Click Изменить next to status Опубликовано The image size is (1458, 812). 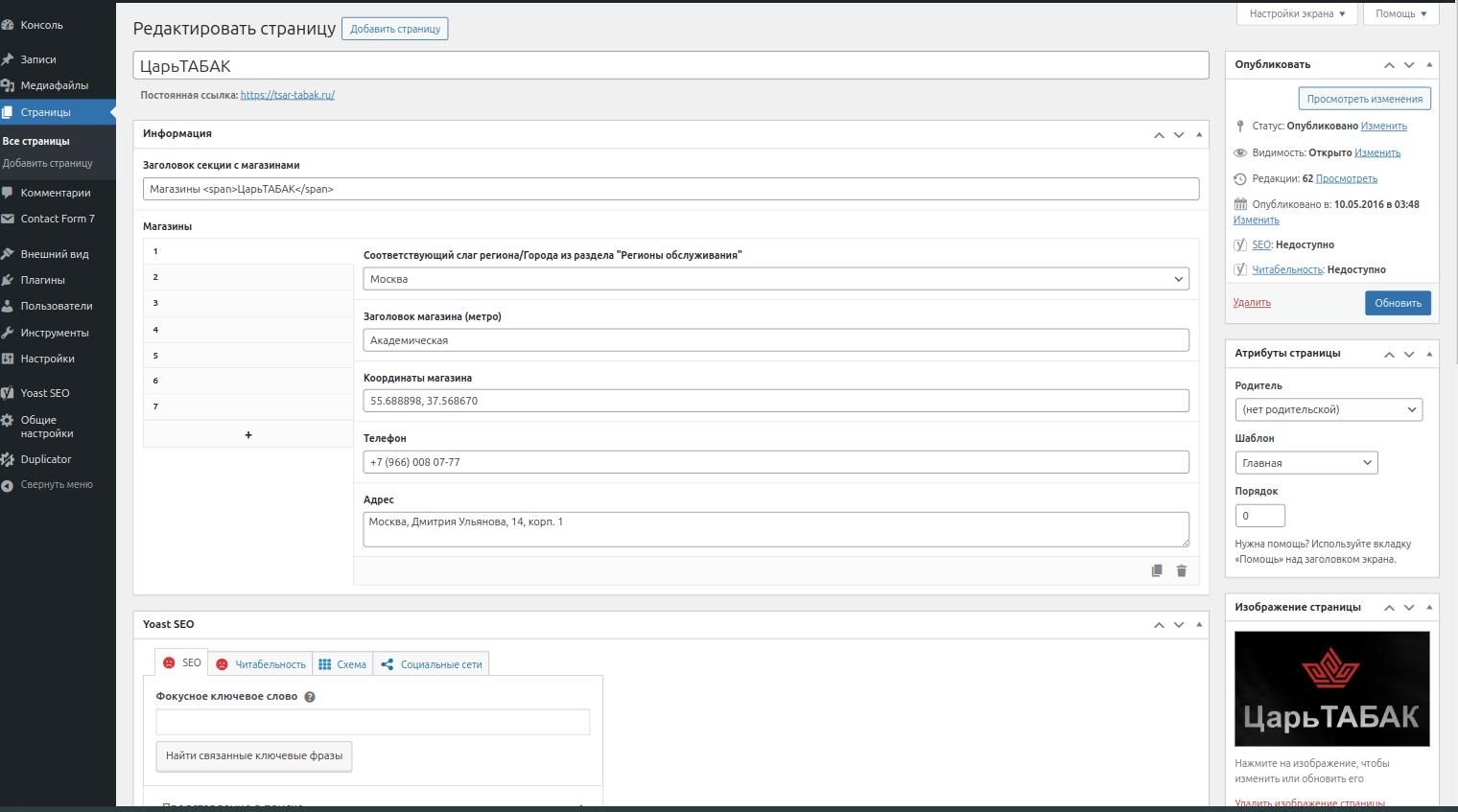(x=1383, y=126)
